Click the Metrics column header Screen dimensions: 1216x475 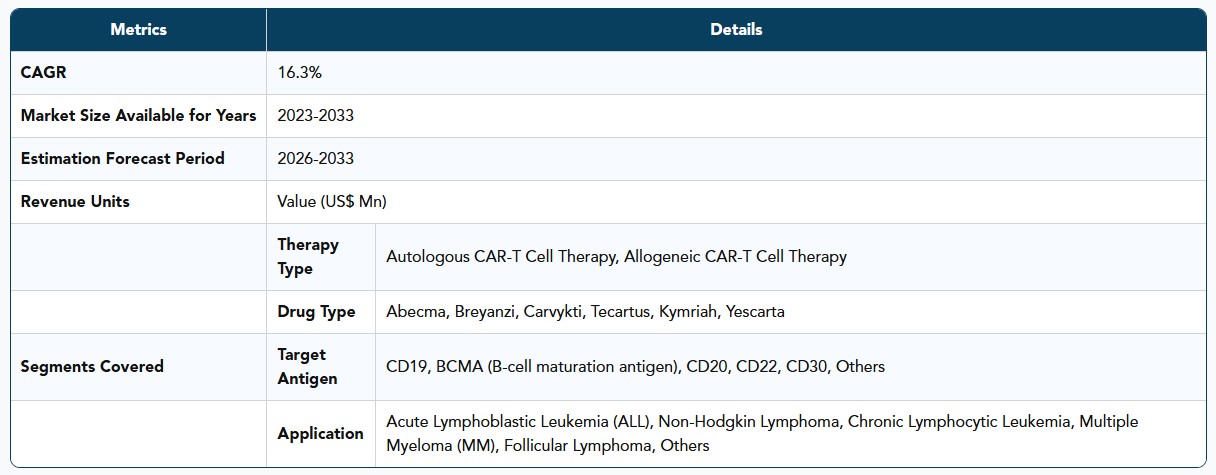click(x=138, y=30)
